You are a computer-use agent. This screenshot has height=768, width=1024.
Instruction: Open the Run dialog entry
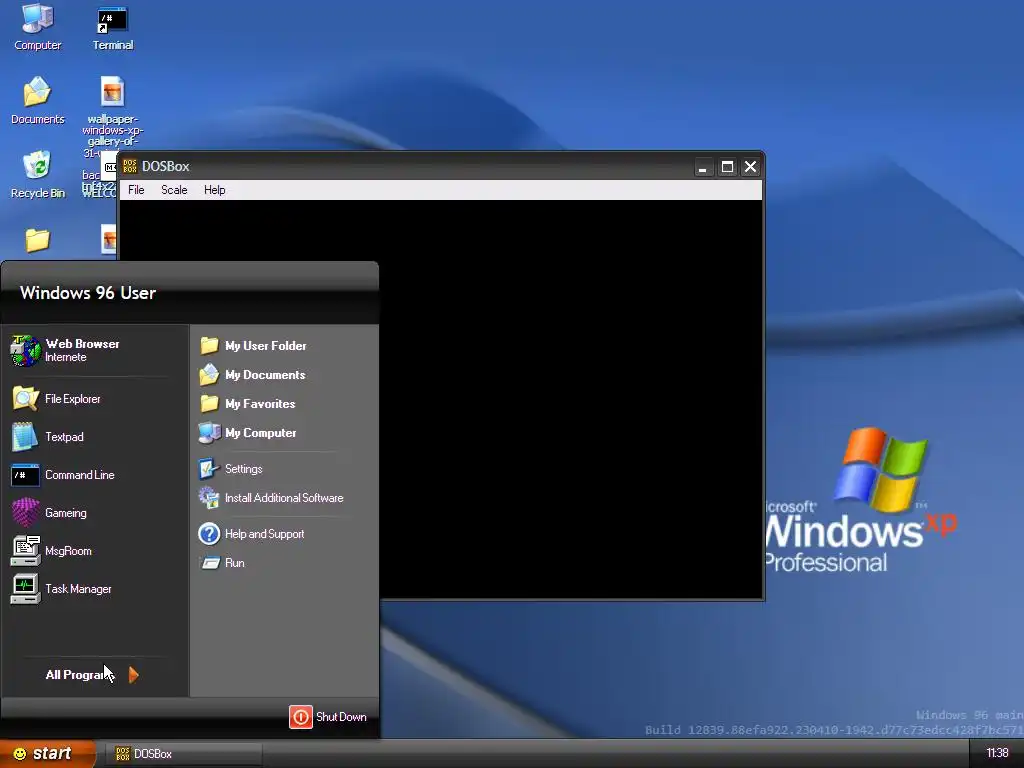coord(222,562)
